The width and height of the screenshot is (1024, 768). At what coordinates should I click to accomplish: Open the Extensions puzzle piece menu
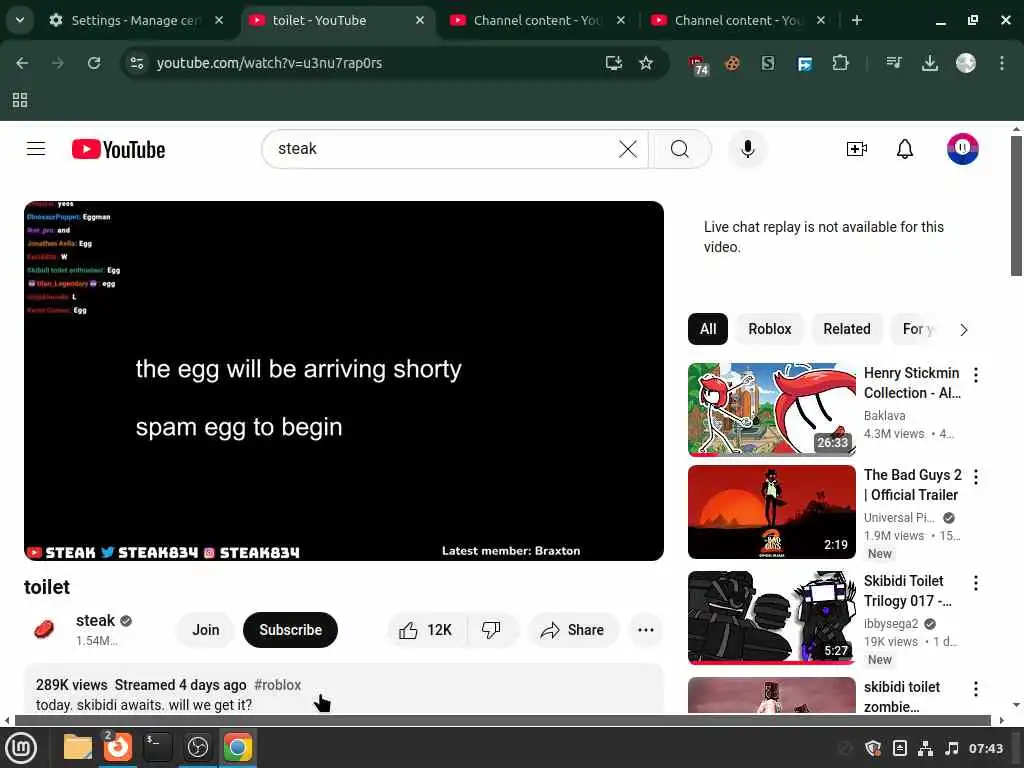840,63
